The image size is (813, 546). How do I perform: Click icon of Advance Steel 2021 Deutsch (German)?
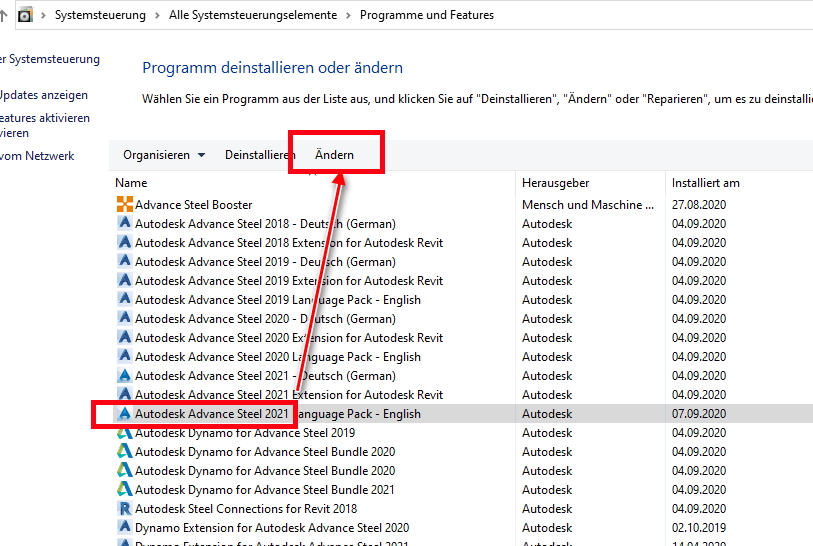point(124,375)
